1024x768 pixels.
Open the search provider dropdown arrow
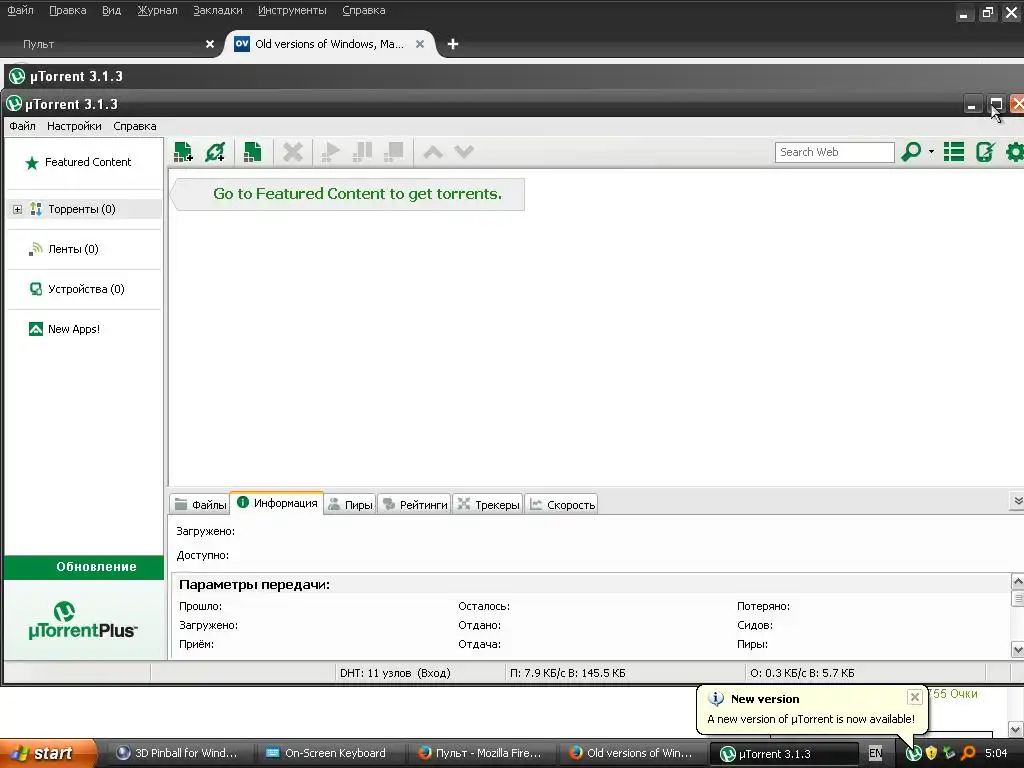931,152
